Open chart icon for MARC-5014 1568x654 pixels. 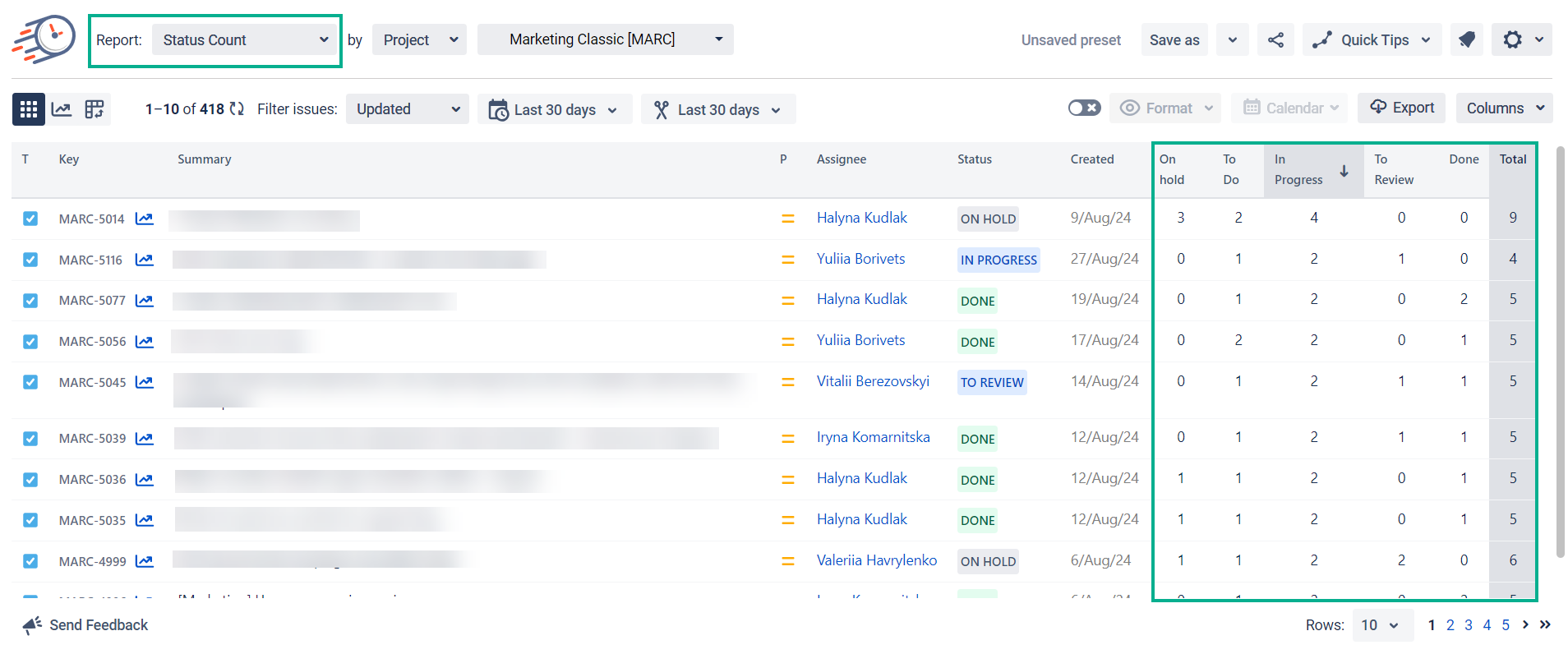point(145,219)
